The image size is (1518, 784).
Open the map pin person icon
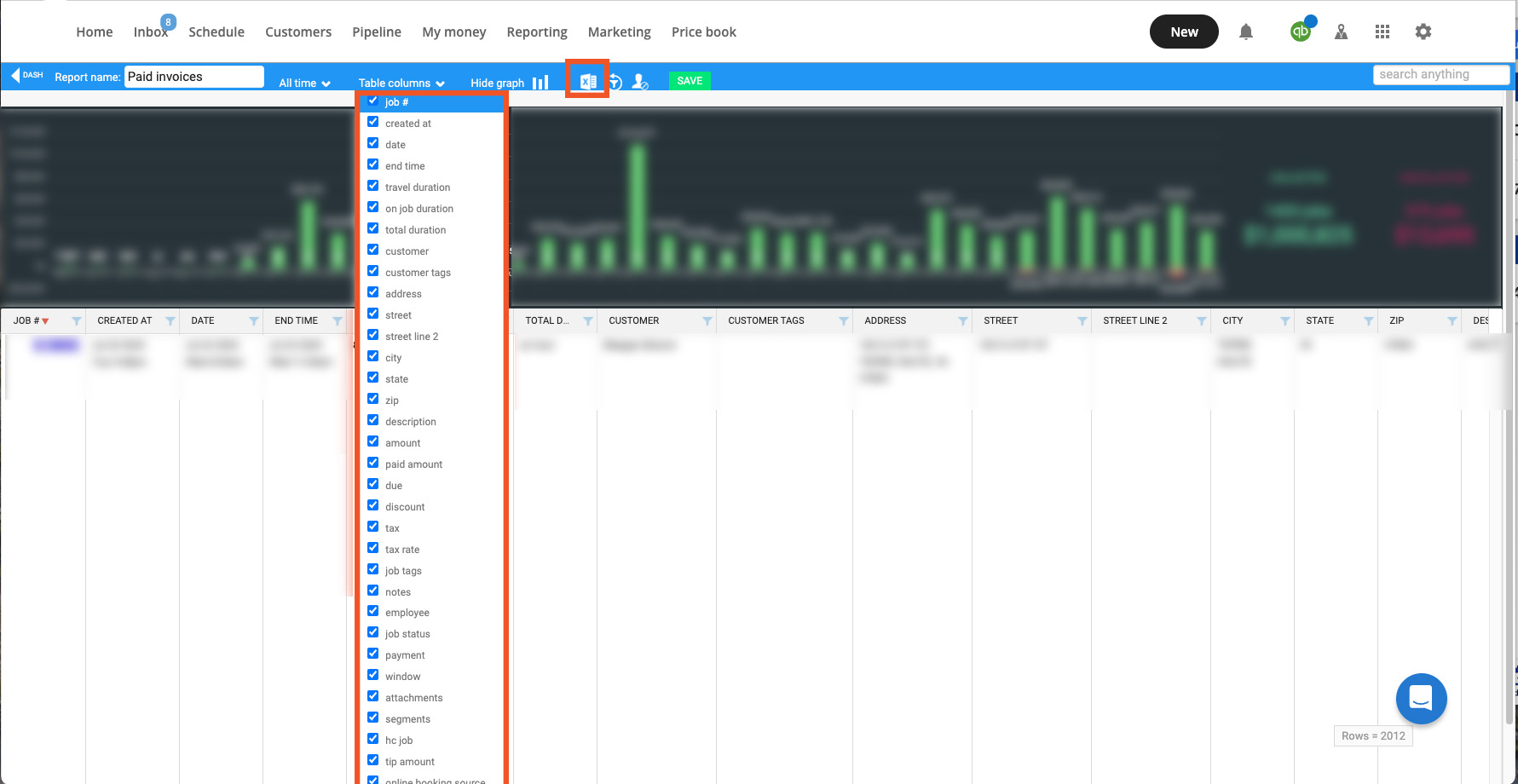coord(1341,32)
